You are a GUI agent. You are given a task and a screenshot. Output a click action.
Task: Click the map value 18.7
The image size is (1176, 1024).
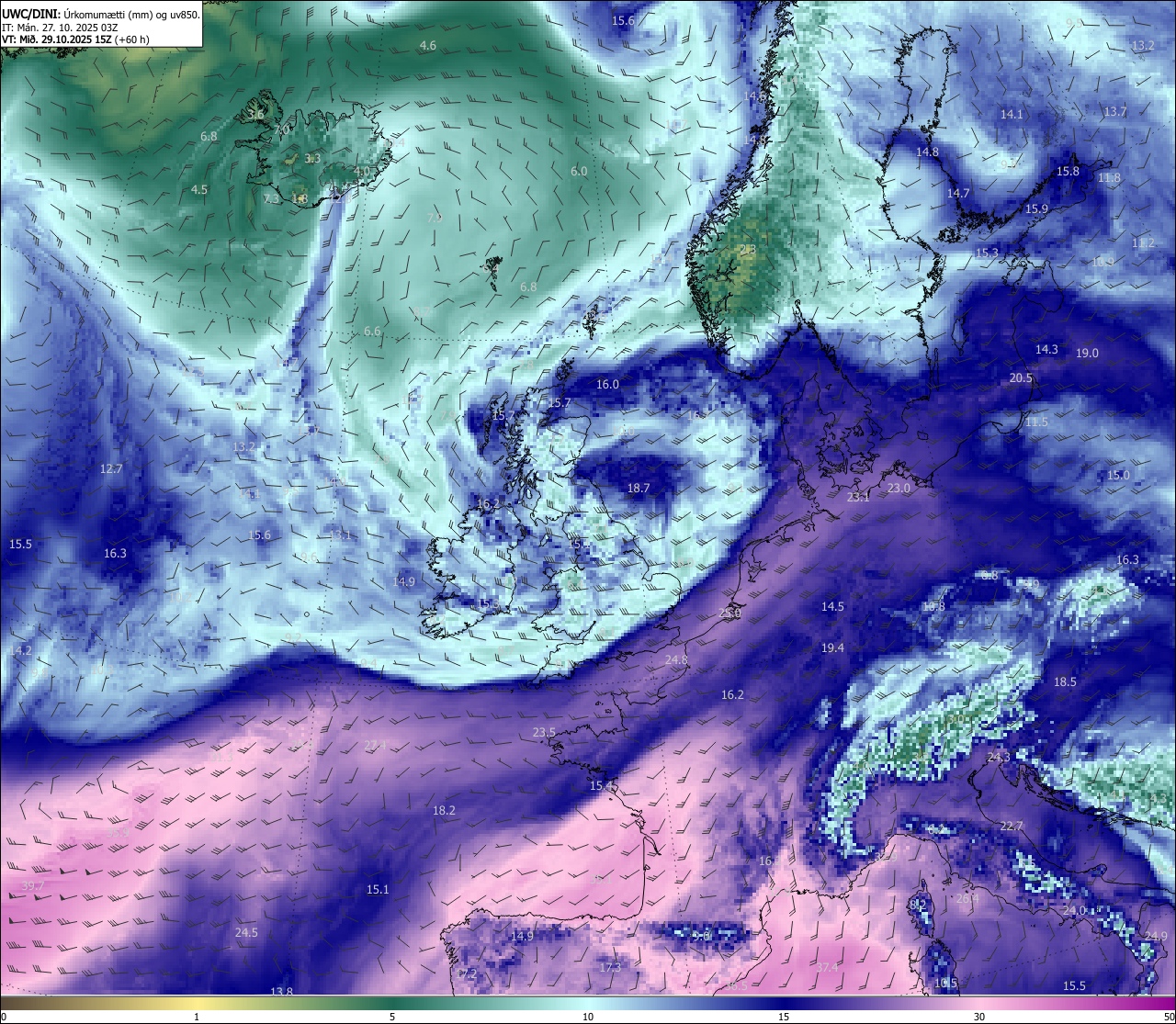639,488
